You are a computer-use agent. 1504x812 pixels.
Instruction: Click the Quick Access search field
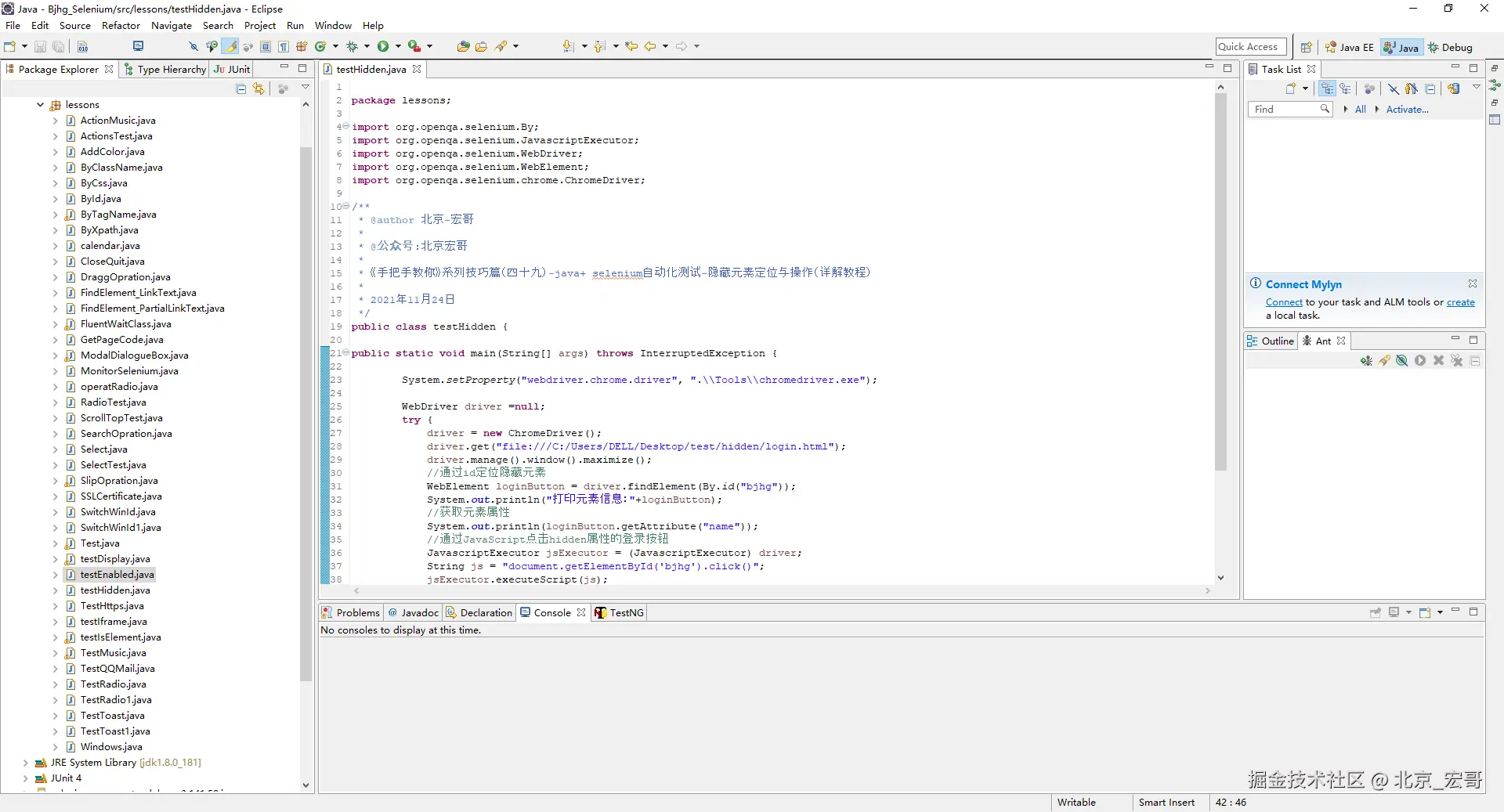coord(1250,47)
